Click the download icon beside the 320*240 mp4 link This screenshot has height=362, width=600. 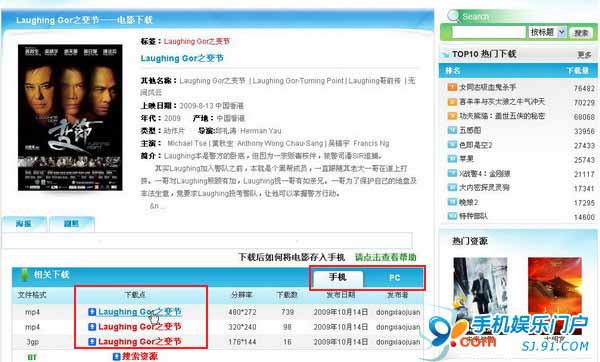pyautogui.click(x=92, y=327)
